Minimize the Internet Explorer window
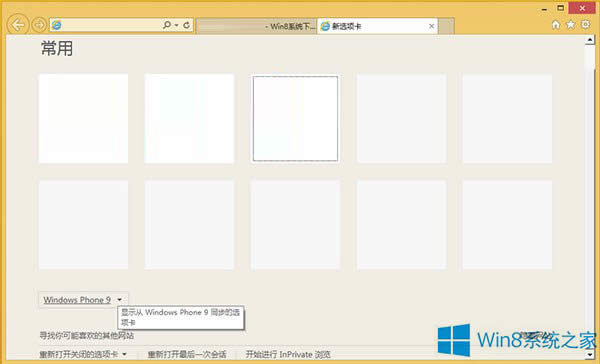This screenshot has height=364, width=600. coord(544,9)
